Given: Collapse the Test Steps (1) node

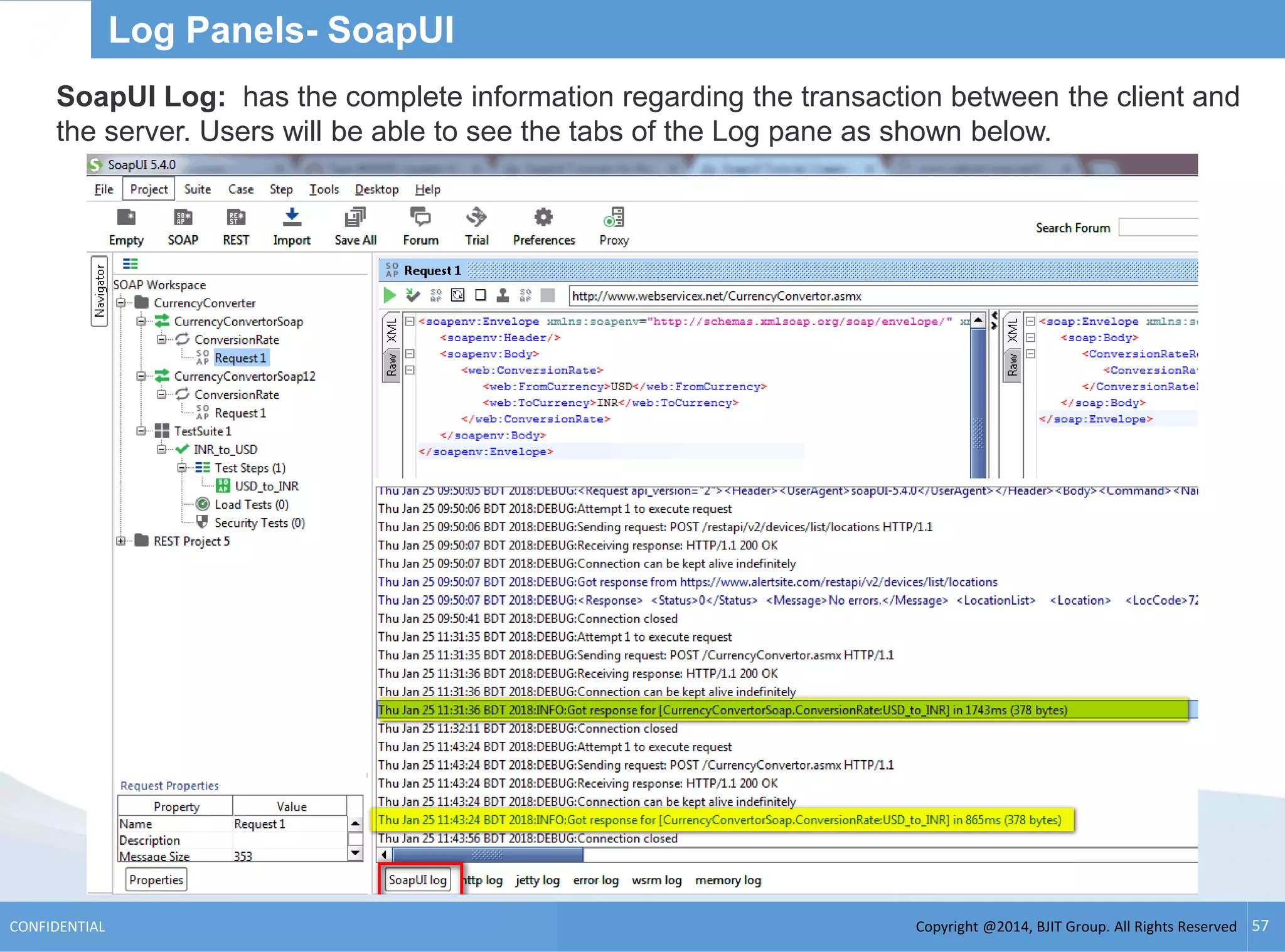Looking at the screenshot, I should [181, 467].
